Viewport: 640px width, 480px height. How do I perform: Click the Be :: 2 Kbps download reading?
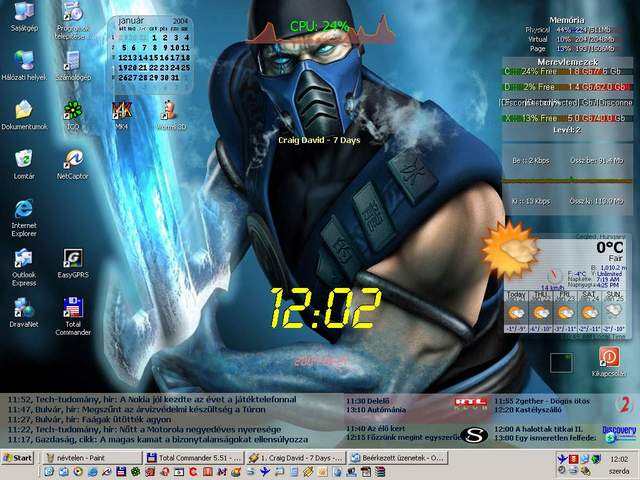point(531,161)
